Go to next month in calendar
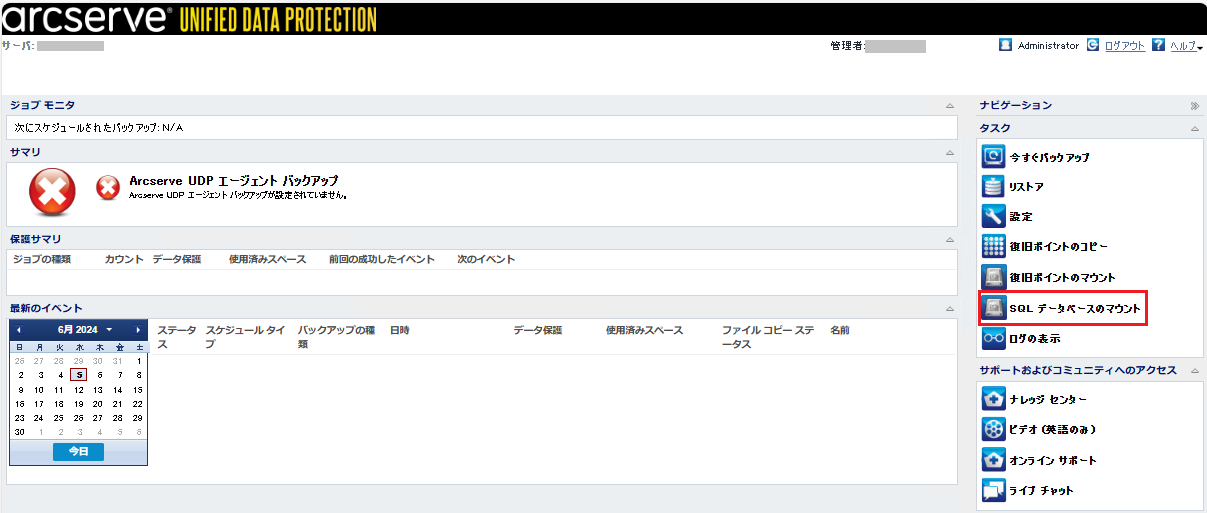The image size is (1207, 513). pyautogui.click(x=139, y=330)
